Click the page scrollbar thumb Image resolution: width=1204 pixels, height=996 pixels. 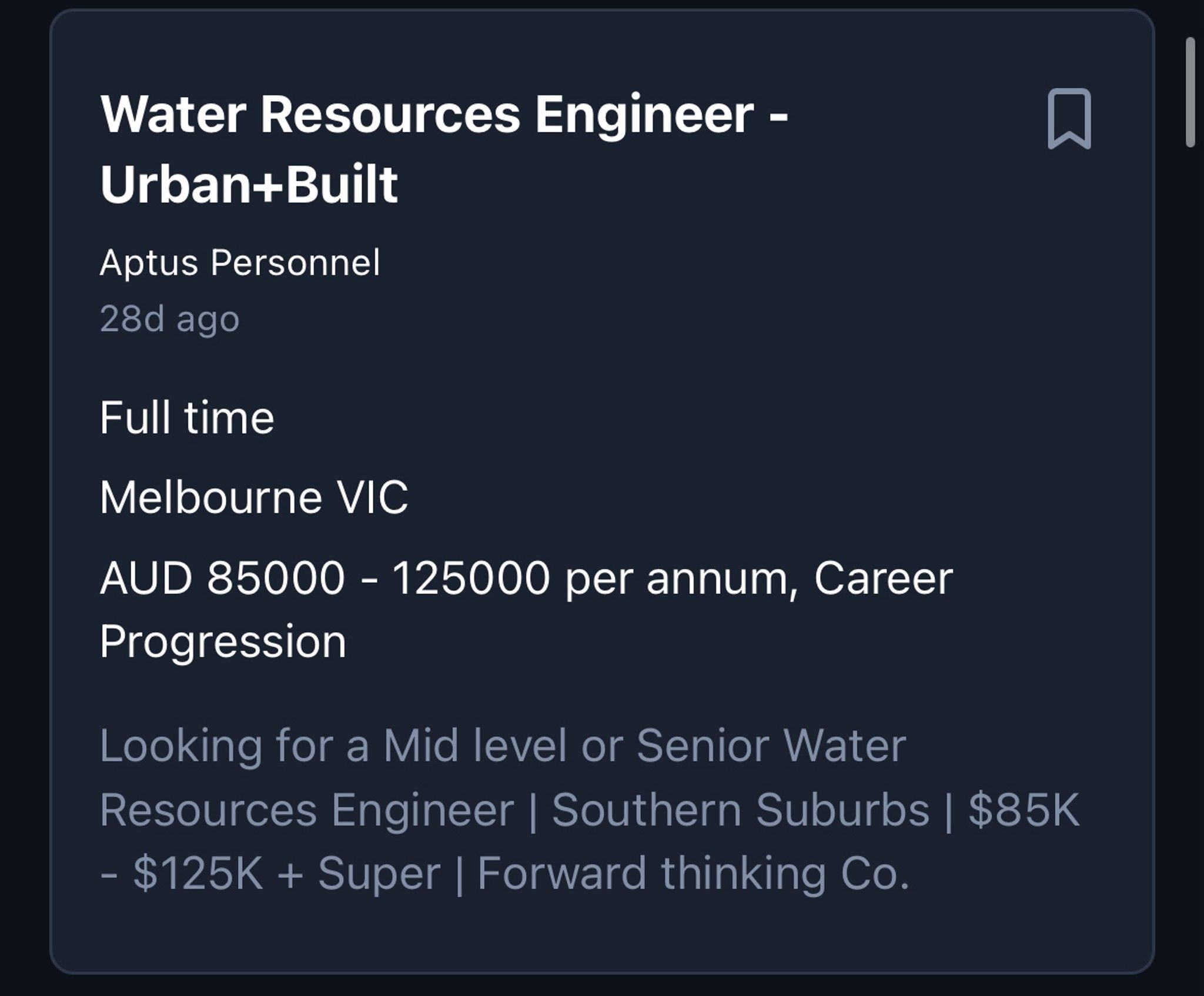[1190, 92]
